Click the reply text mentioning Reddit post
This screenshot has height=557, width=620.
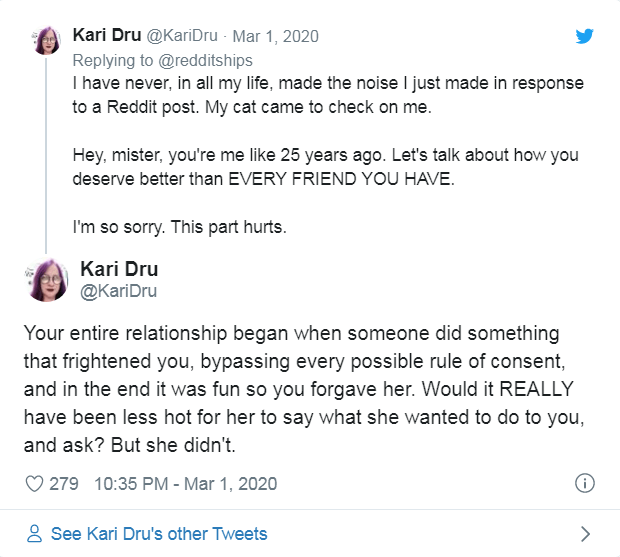[x=328, y=95]
